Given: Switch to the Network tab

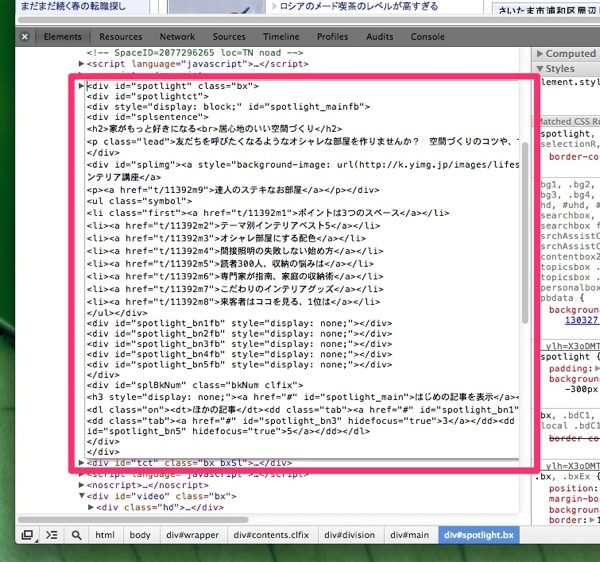Looking at the screenshot, I should pyautogui.click(x=177, y=37).
